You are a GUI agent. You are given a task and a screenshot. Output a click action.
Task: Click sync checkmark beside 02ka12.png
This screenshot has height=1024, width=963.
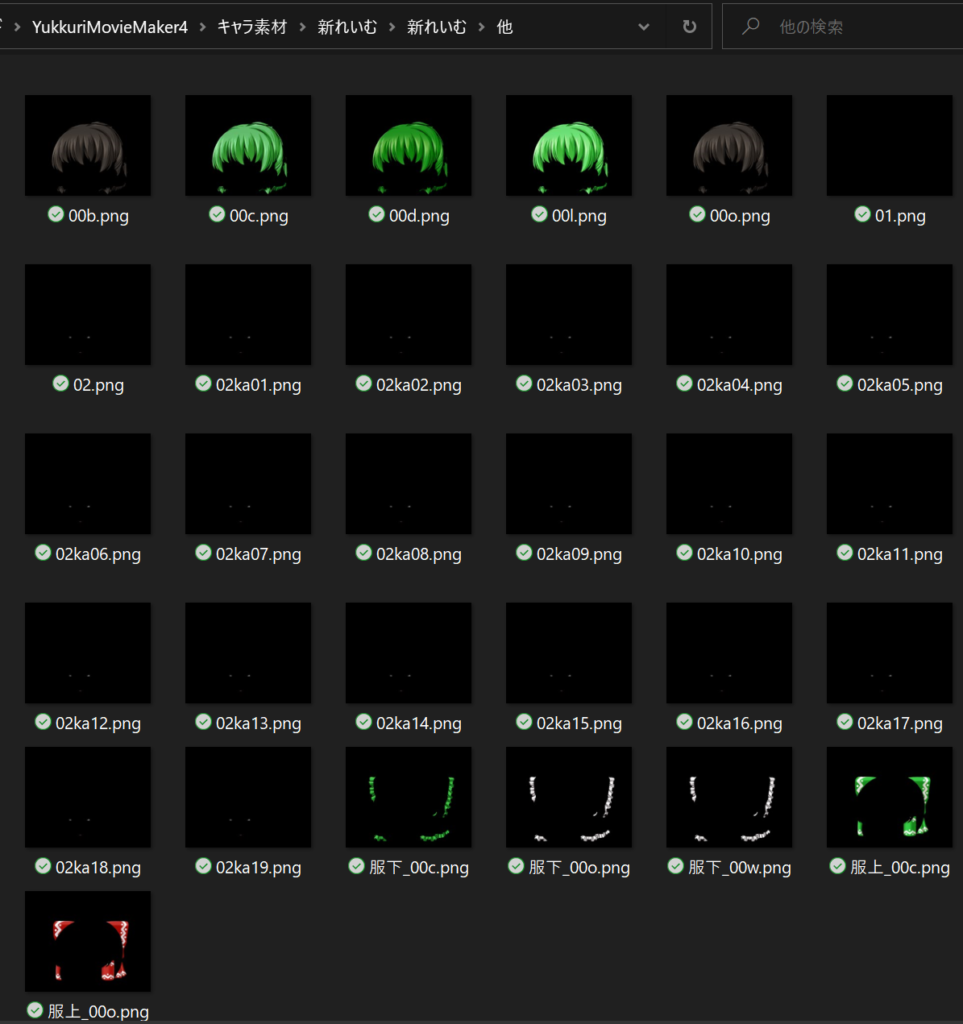click(x=43, y=722)
